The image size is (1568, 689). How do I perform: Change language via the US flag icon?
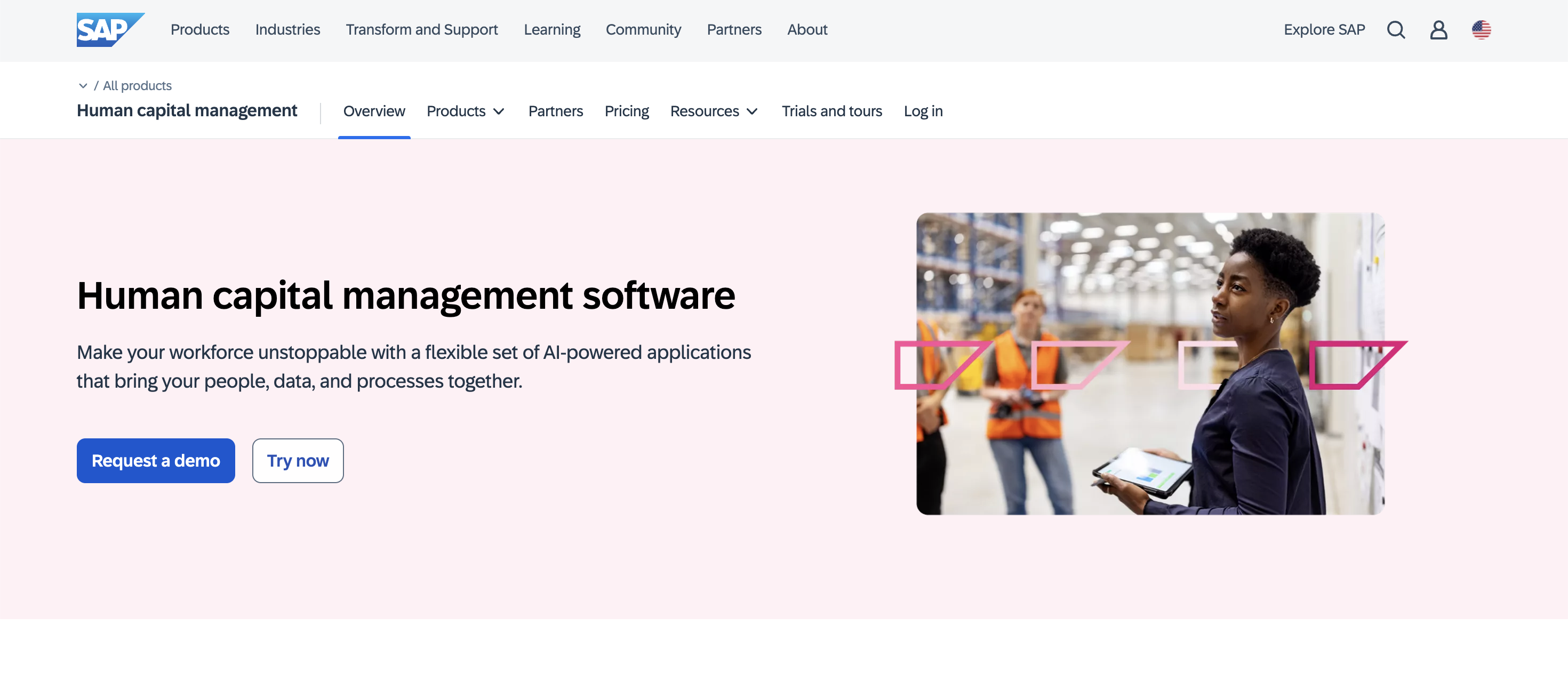tap(1482, 30)
